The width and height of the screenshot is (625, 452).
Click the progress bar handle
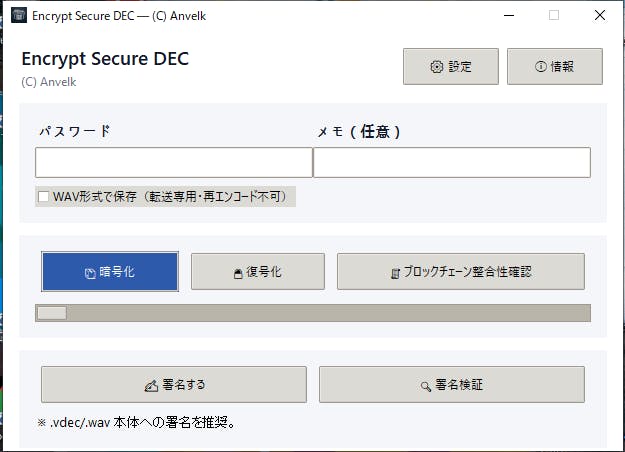[51, 313]
